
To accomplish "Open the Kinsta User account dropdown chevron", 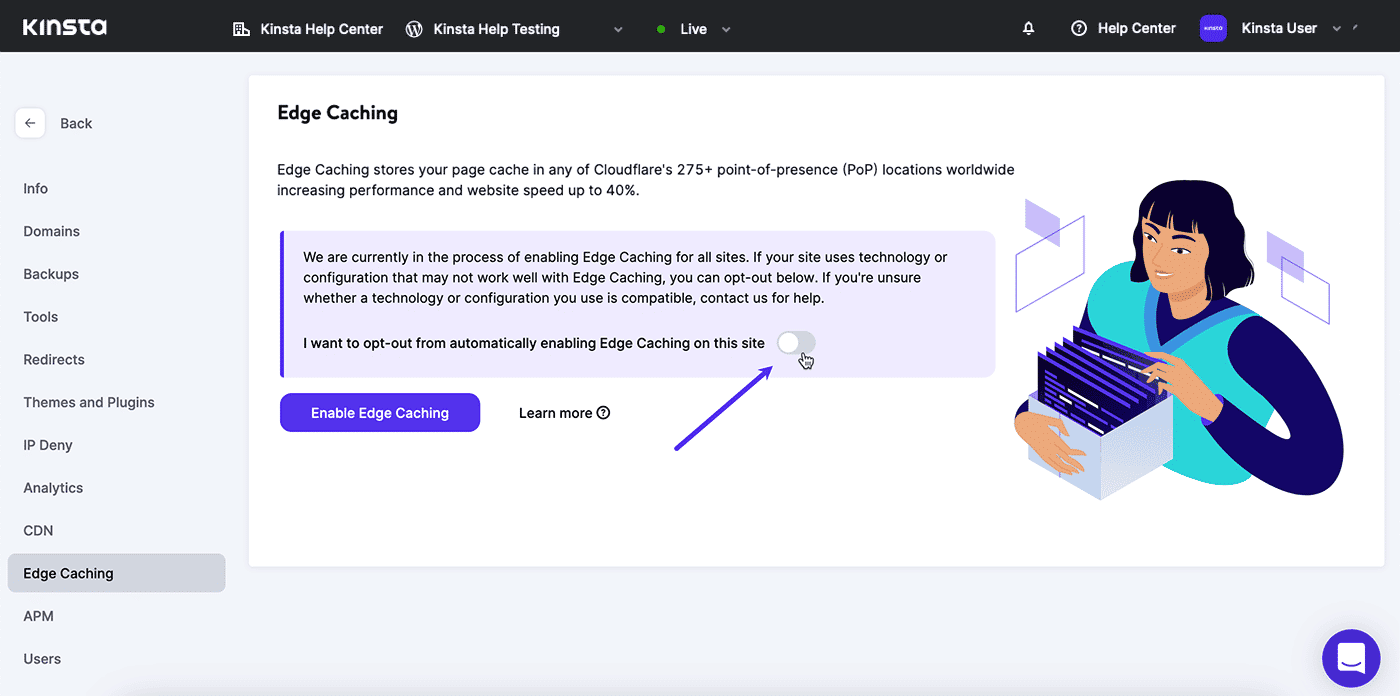I will coord(1337,29).
